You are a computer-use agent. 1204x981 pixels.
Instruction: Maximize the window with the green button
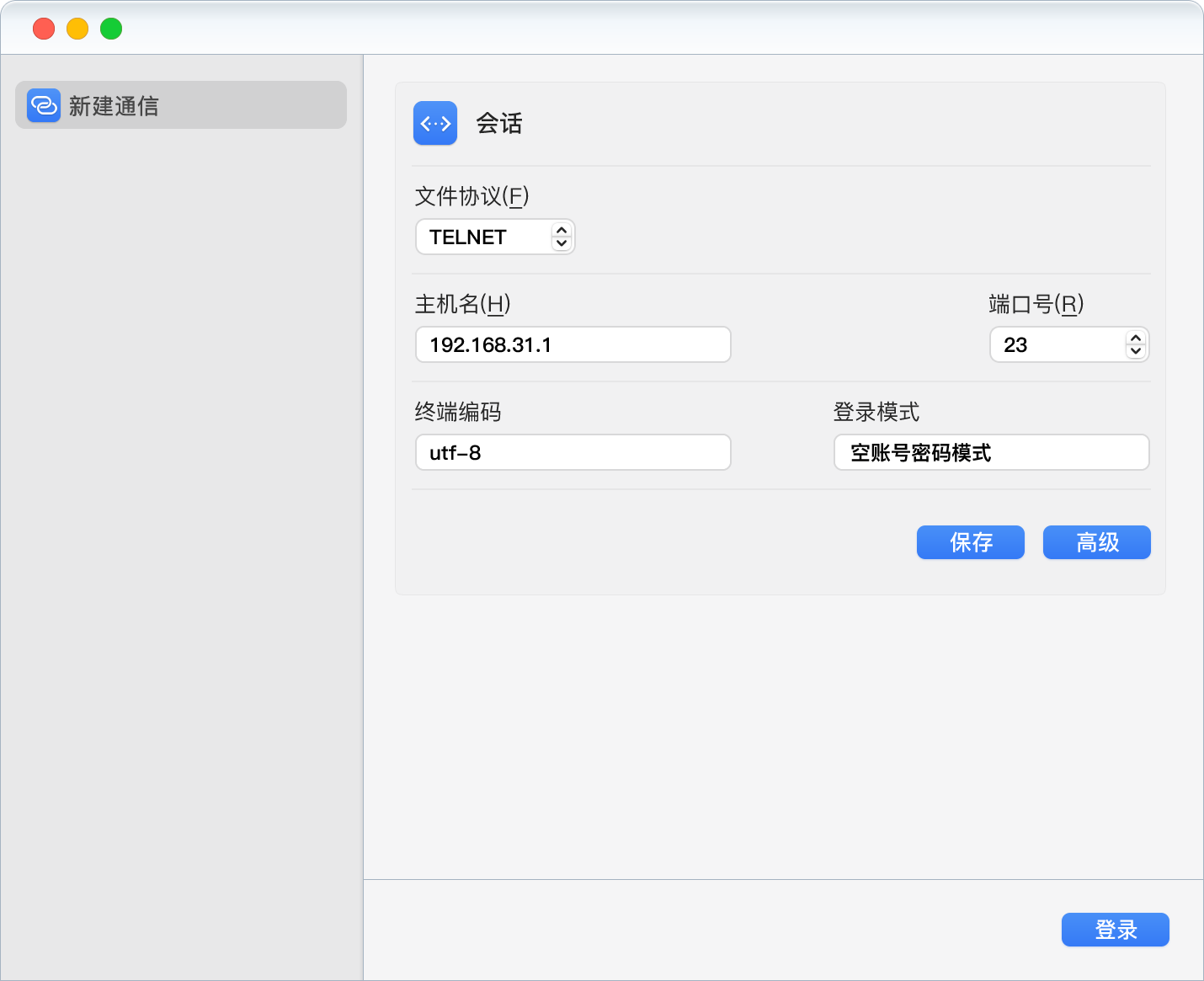(x=111, y=29)
